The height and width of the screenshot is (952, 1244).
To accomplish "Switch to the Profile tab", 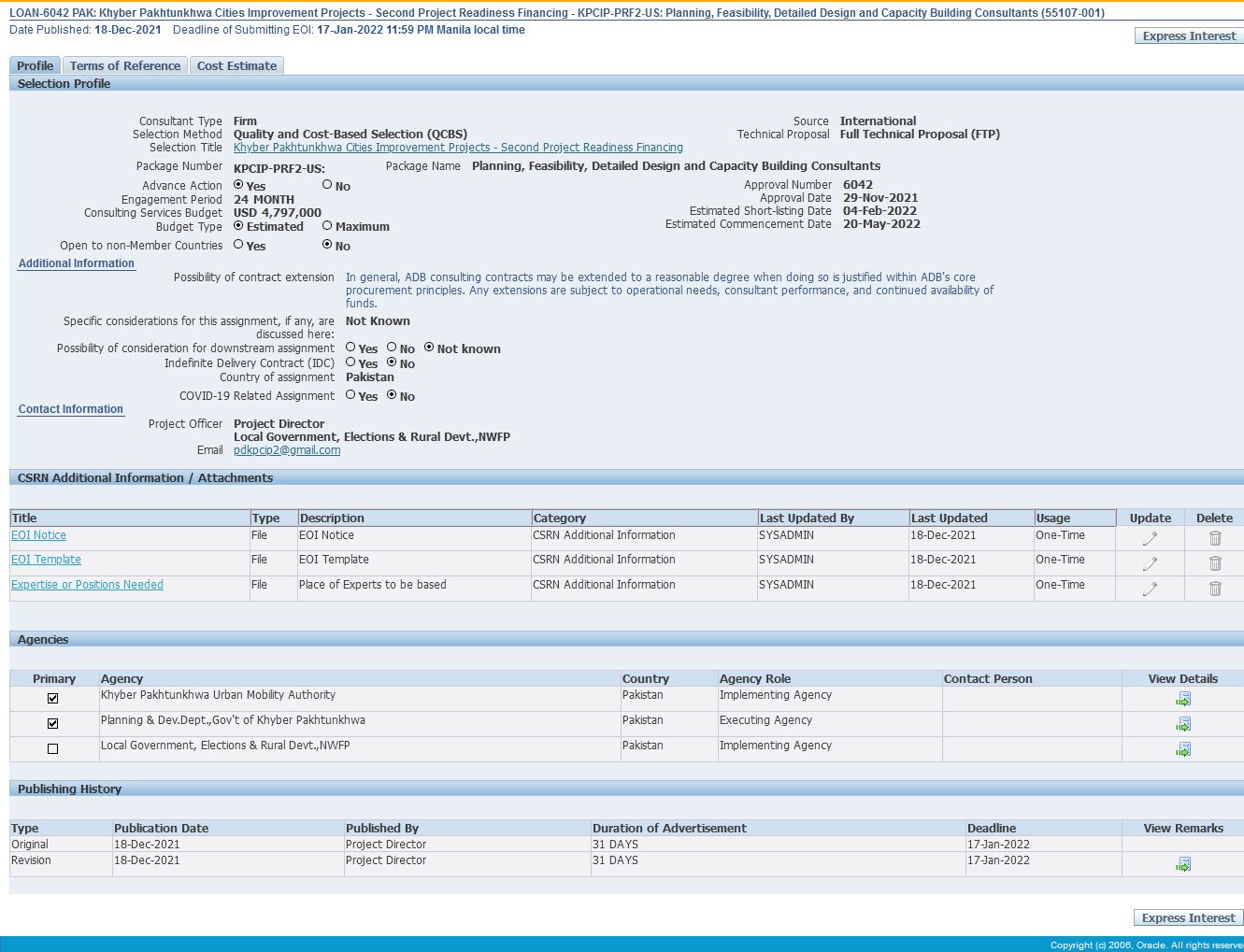I will [x=35, y=65].
